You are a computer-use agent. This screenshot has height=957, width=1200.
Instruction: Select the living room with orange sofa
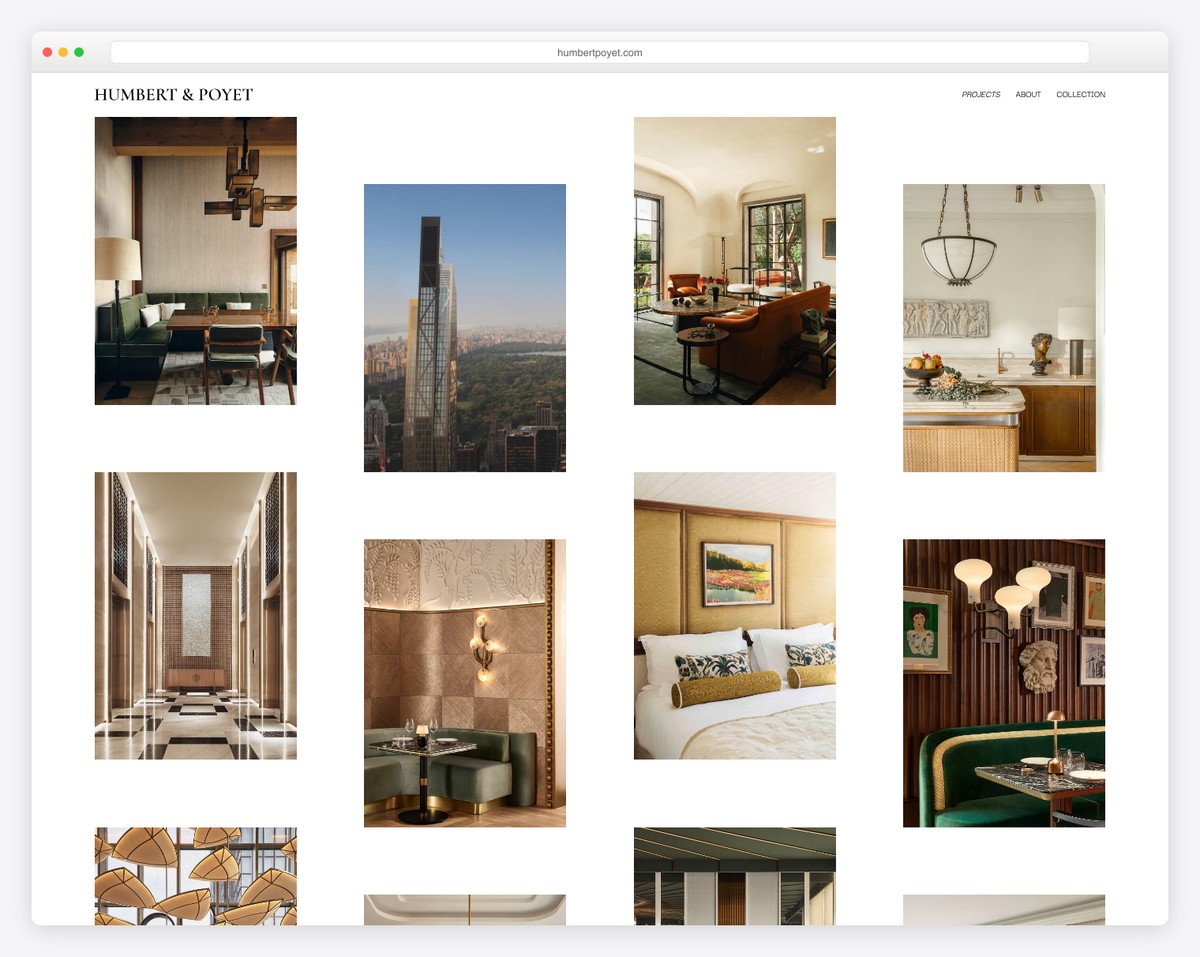(x=735, y=261)
